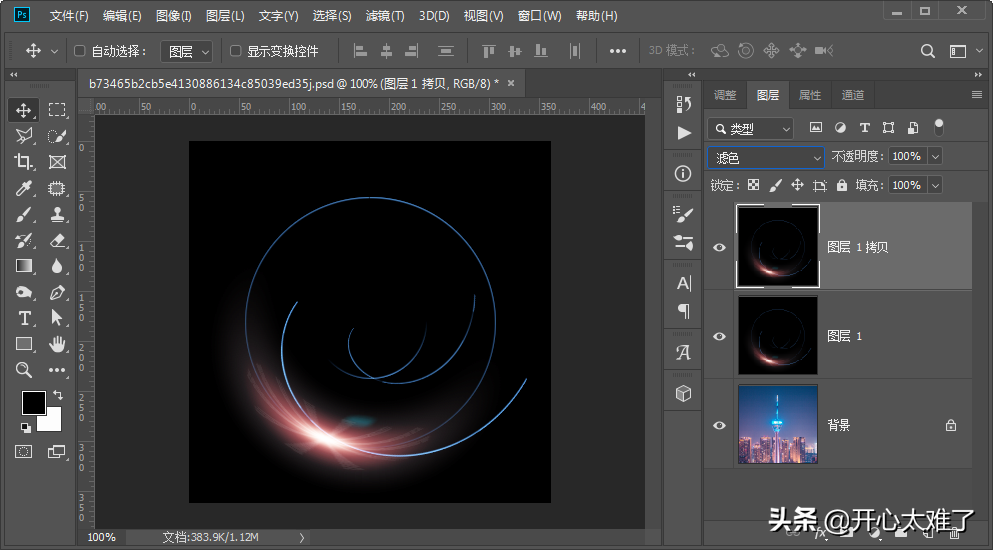Hide the 背景 layer

(719, 425)
